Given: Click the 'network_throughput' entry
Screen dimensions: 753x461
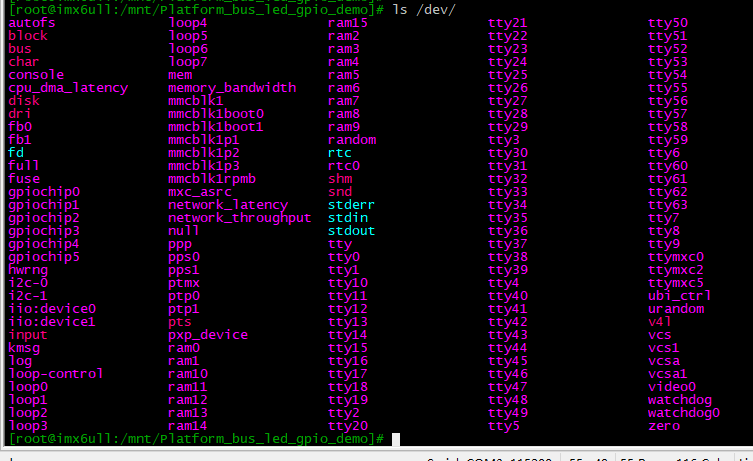Looking at the screenshot, I should coord(240,218).
